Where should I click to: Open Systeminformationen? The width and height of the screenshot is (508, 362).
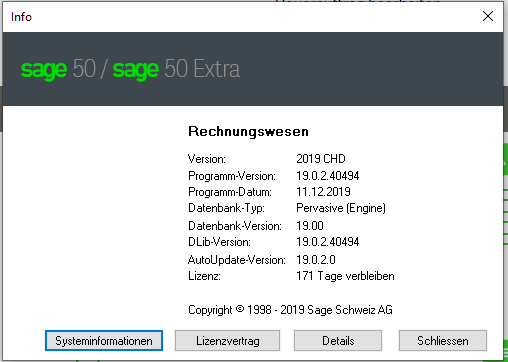tap(104, 341)
